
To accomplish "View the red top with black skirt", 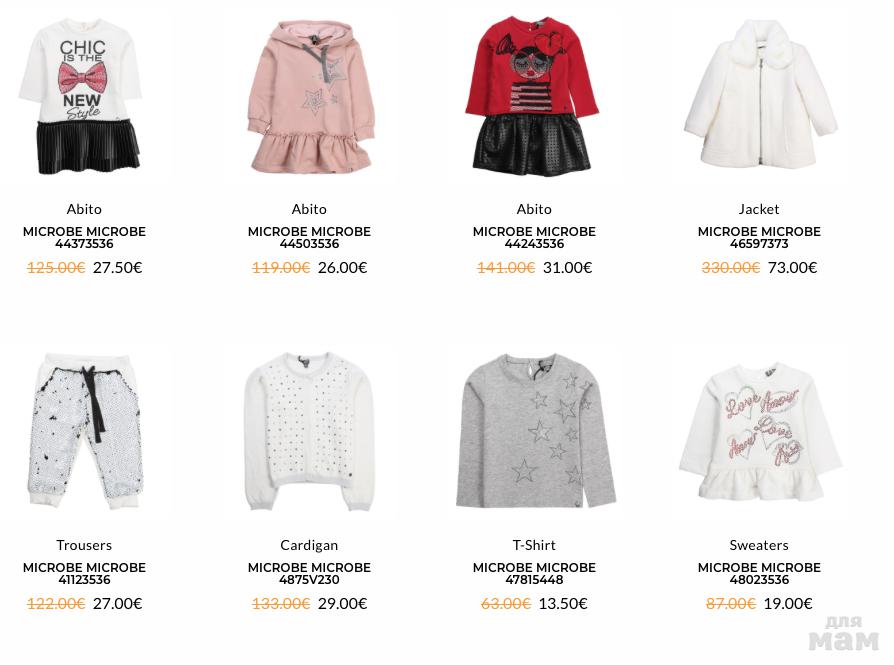I will tap(533, 96).
